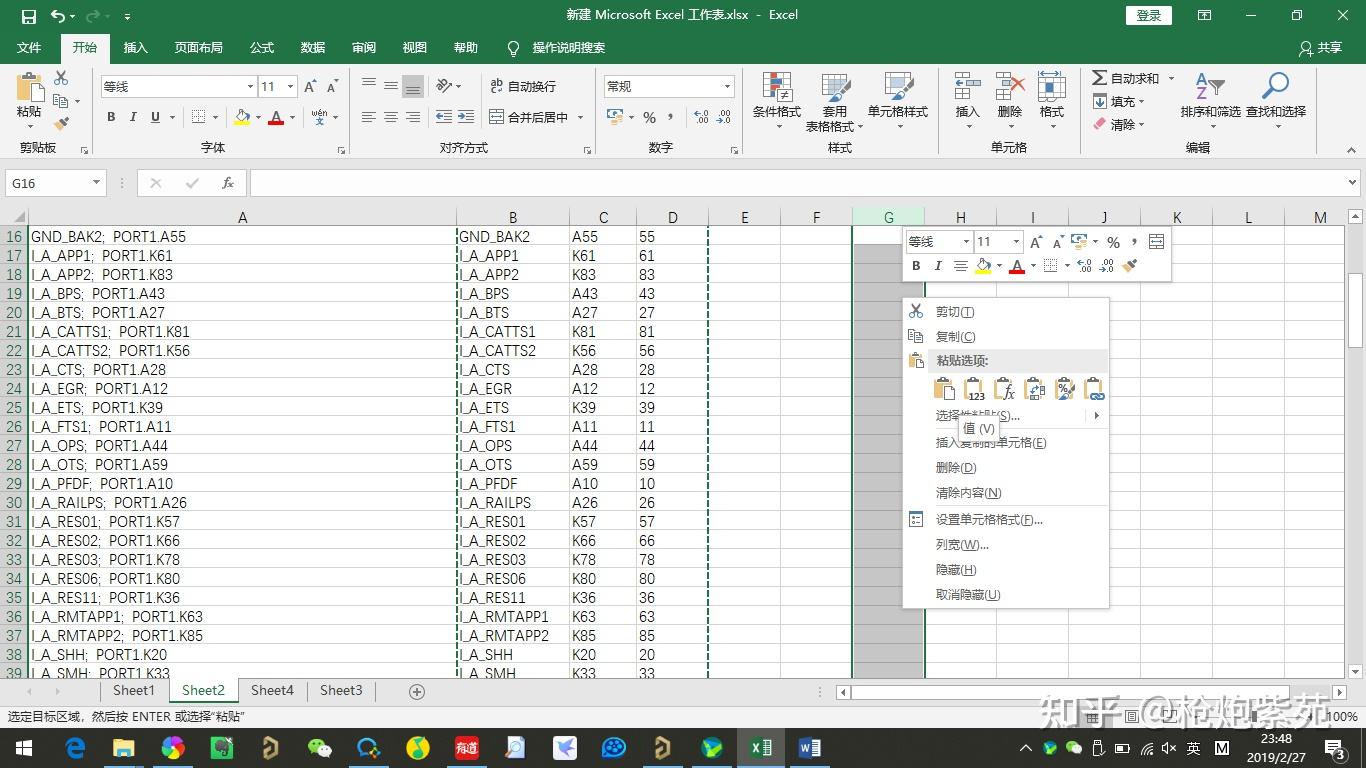This screenshot has height=768, width=1366.
Task: Open the ribbon font name dropdown (等线)
Action: pyautogui.click(x=250, y=87)
